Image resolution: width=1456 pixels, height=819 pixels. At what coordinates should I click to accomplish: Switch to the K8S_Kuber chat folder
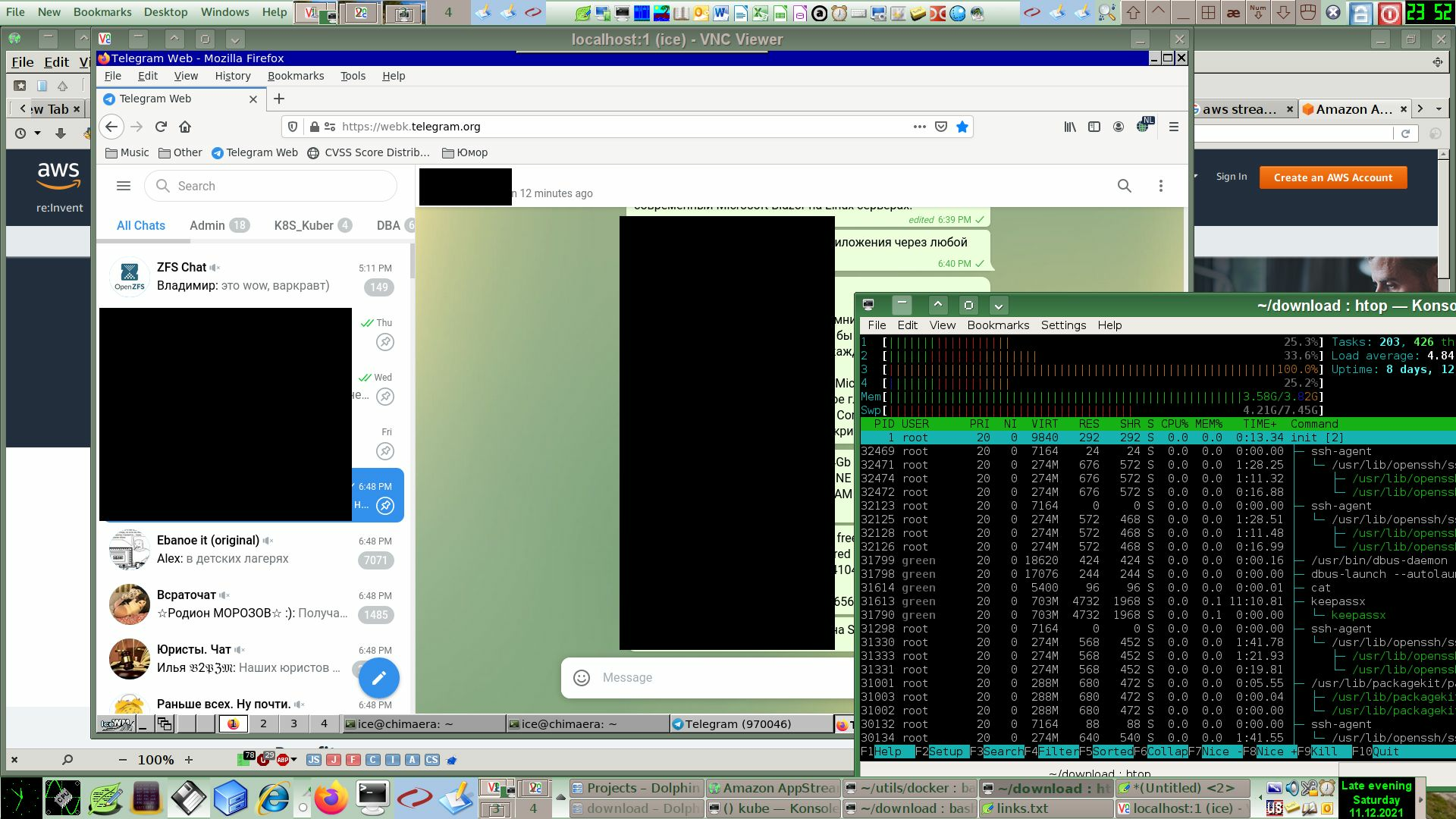(x=312, y=225)
